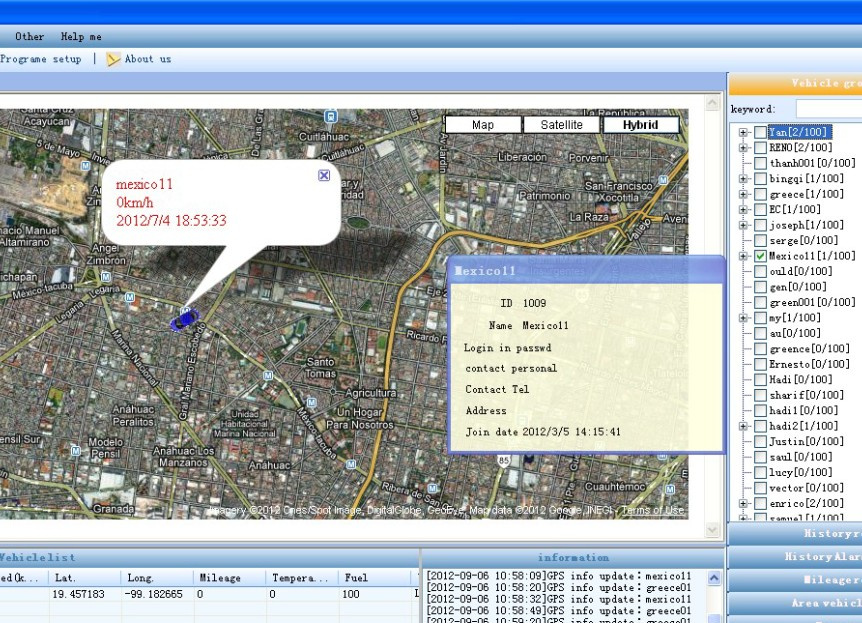Check the au[0/100] checkbox
Screen dimensions: 862x623
[x=760, y=333]
